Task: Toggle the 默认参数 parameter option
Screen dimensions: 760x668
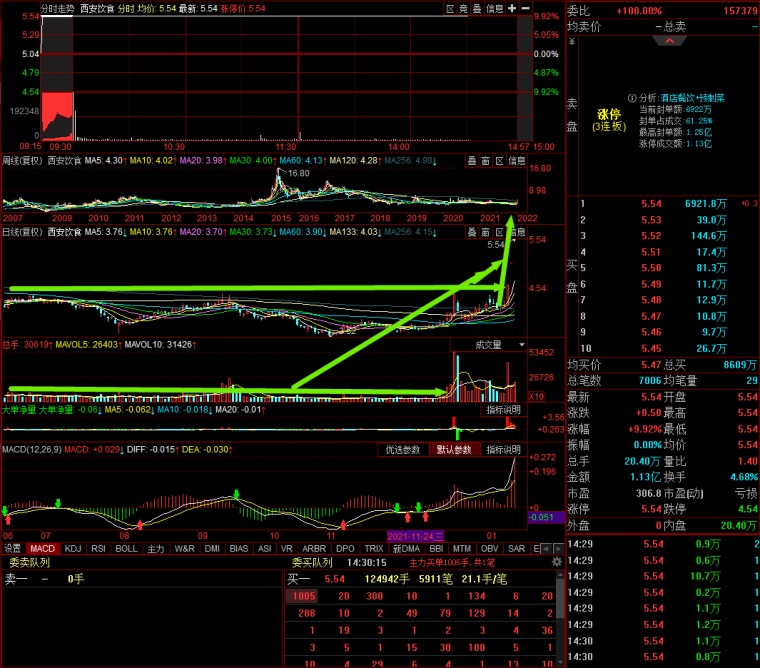Action: point(455,450)
